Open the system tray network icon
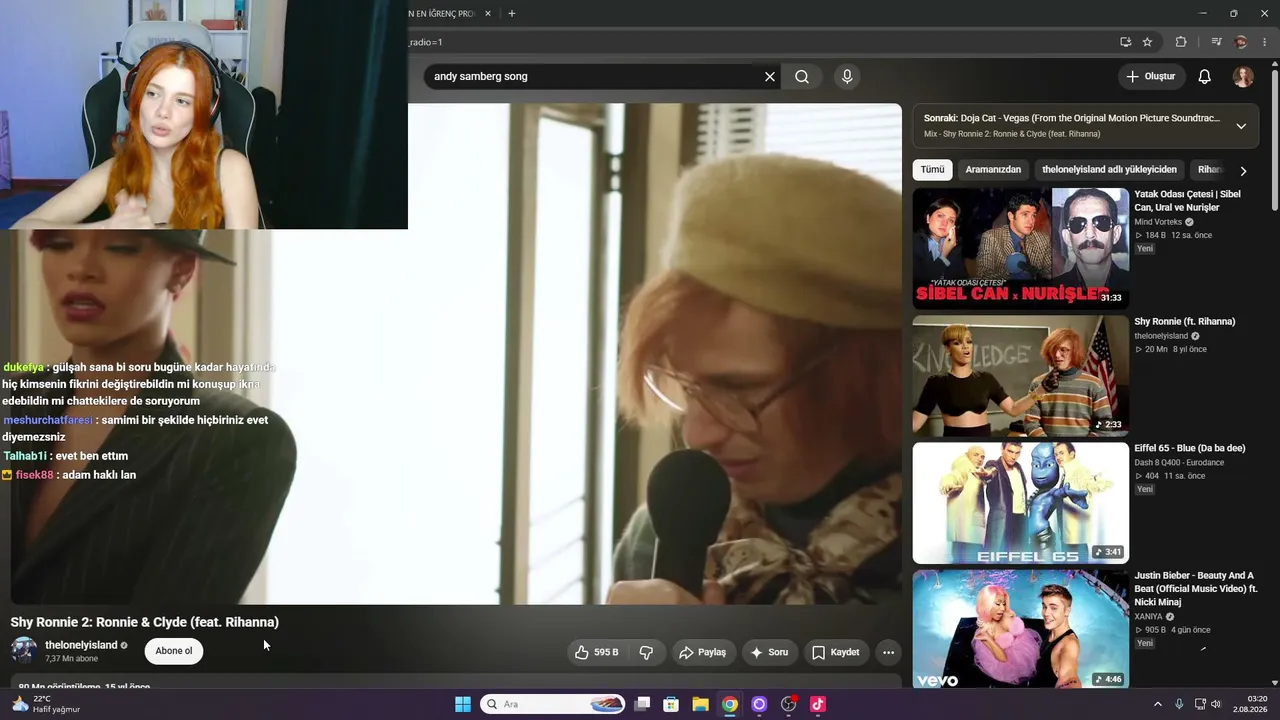The width and height of the screenshot is (1280, 720). tap(1200, 704)
